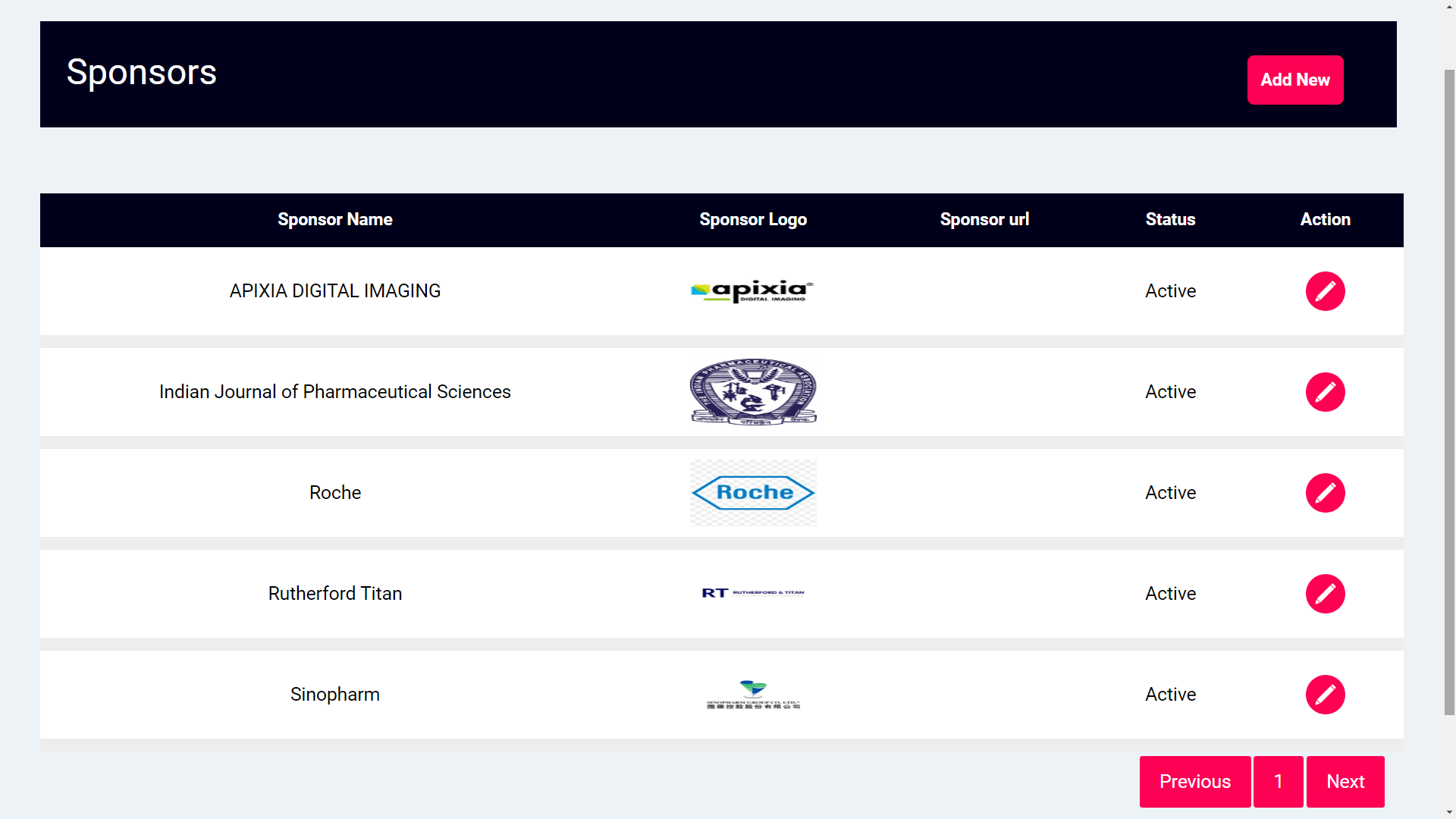Click the Action column header
The image size is (1456, 819).
pyautogui.click(x=1325, y=220)
